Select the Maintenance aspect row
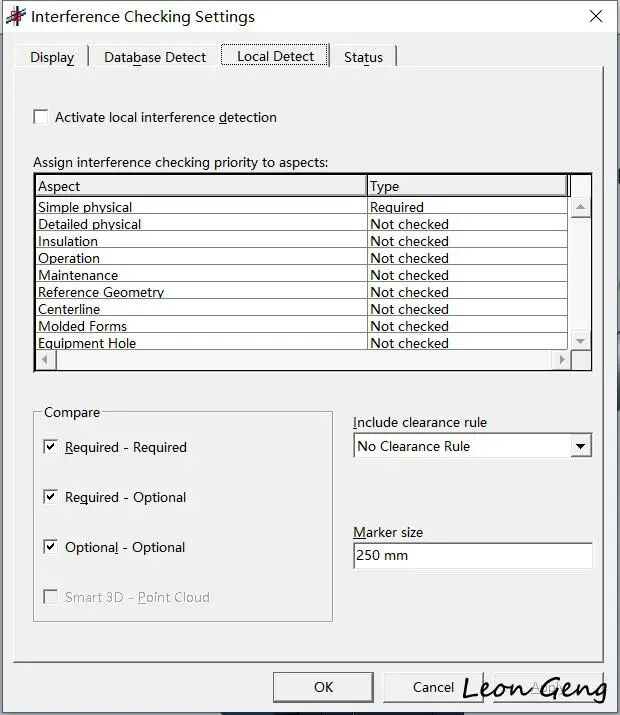Screen dimensions: 620x715 [301, 275]
